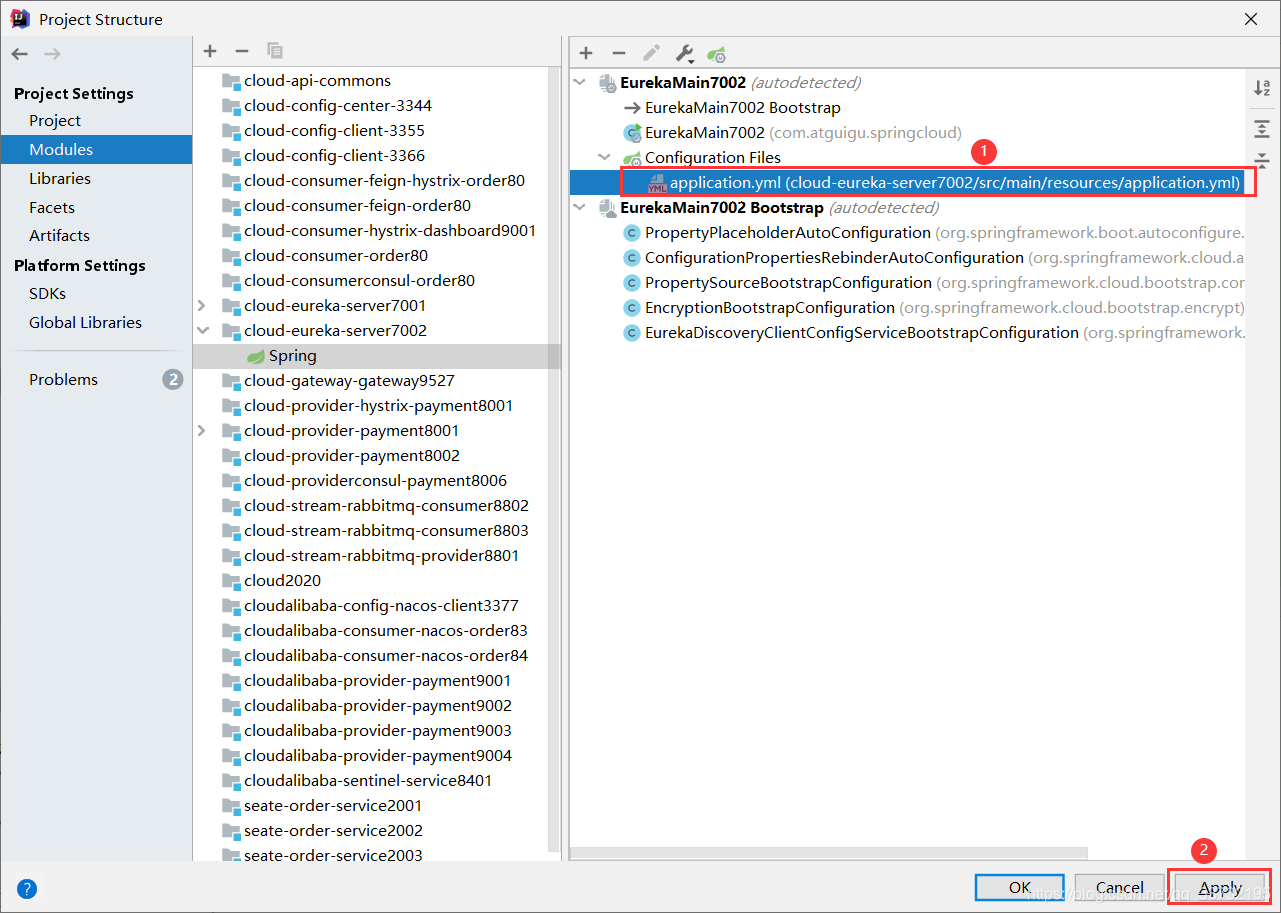Viewport: 1281px width, 913px height.
Task: Open the Facets settings
Action: pyautogui.click(x=52, y=208)
